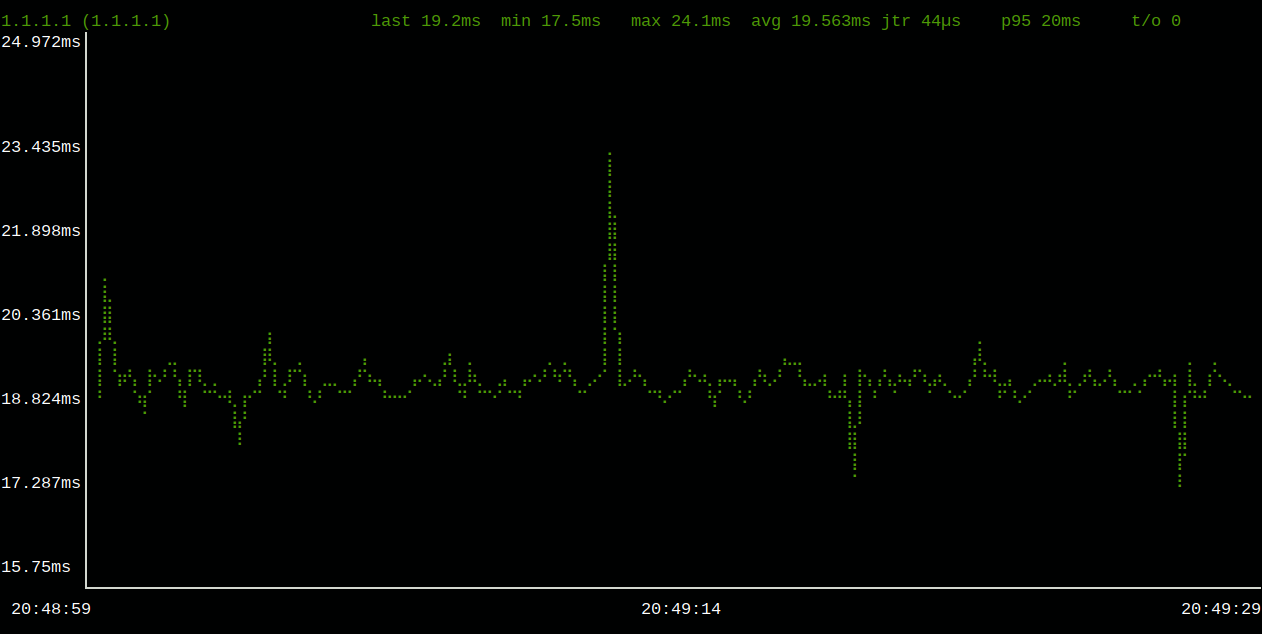
Task: Click the 20:48:59 time axis label
Action: coord(51,609)
